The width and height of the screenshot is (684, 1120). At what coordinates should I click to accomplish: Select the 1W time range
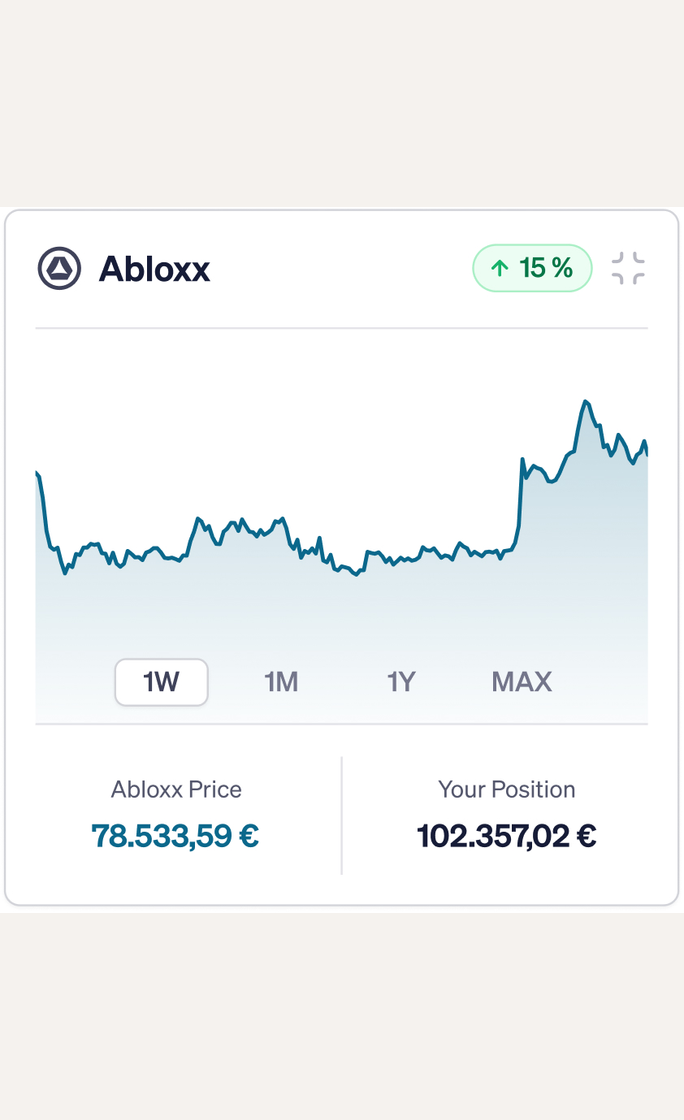(161, 682)
